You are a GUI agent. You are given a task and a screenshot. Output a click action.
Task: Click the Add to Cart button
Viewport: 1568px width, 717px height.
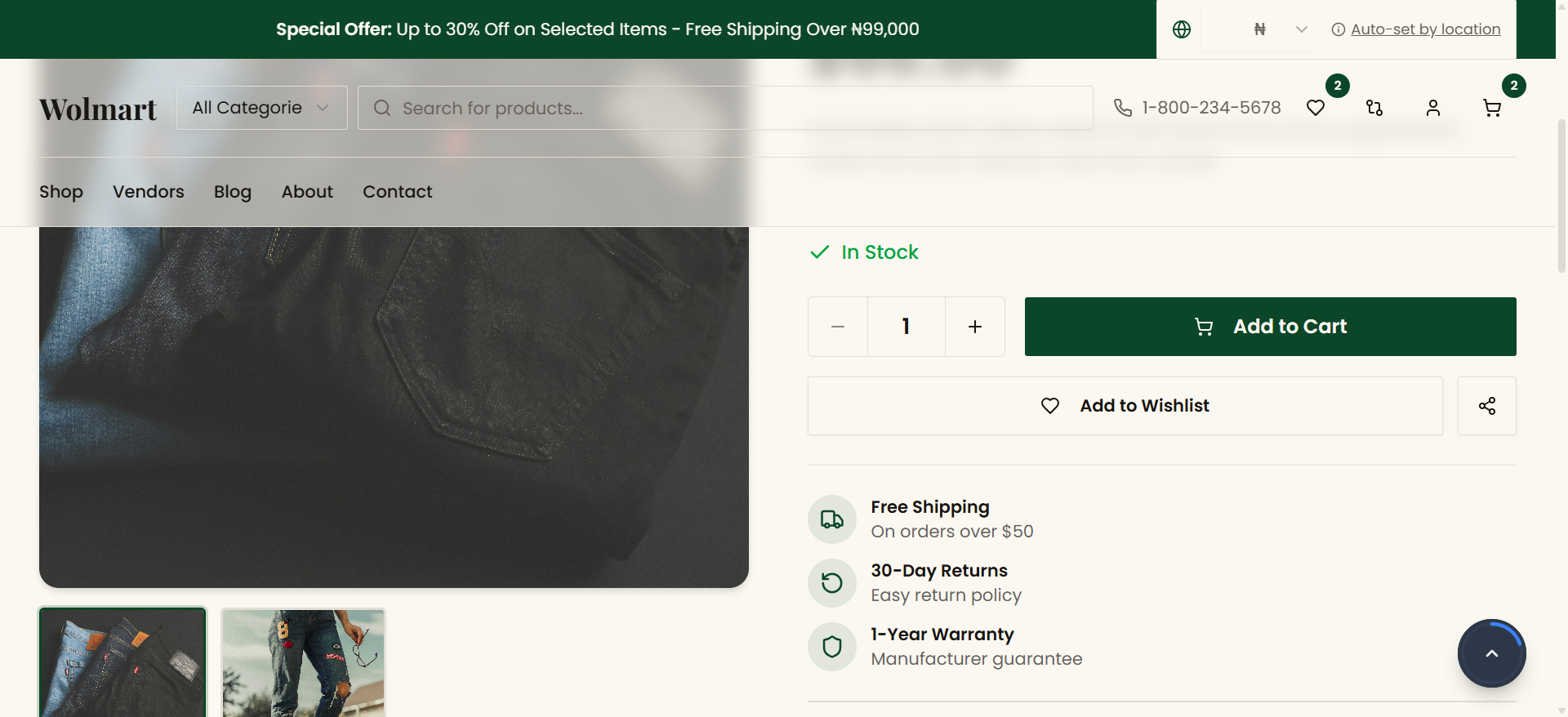click(x=1269, y=326)
